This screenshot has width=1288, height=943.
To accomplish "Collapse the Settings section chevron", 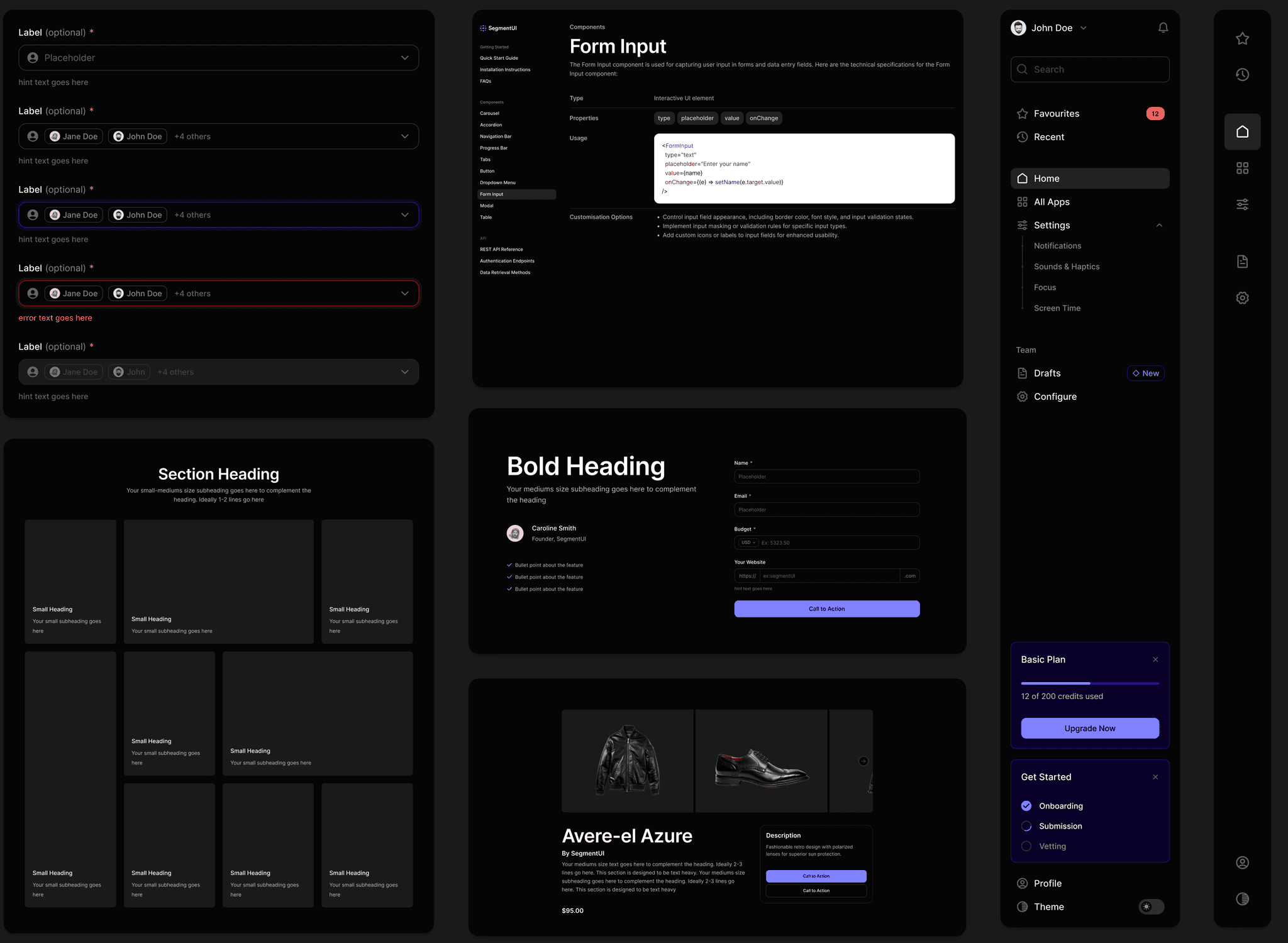I will (1159, 225).
